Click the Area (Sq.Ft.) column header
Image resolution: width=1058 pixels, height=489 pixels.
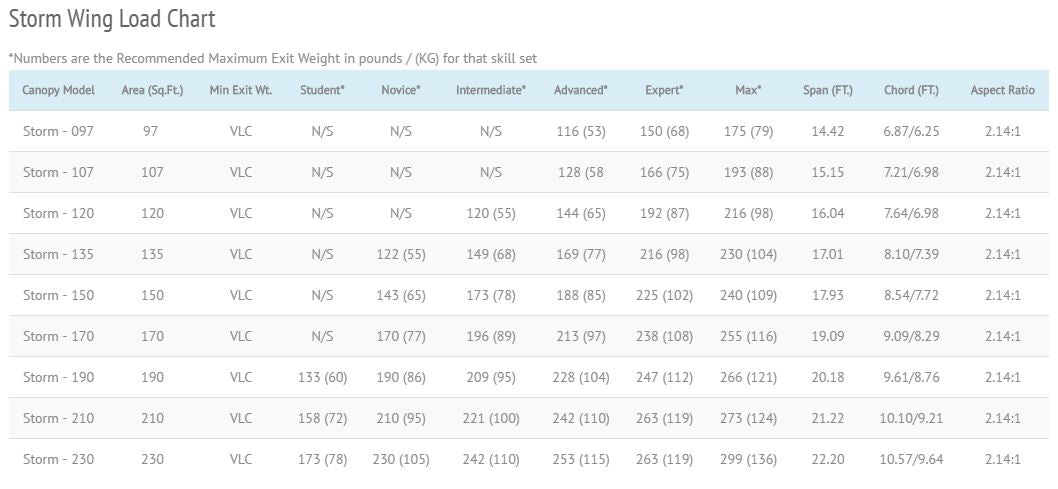pyautogui.click(x=152, y=90)
